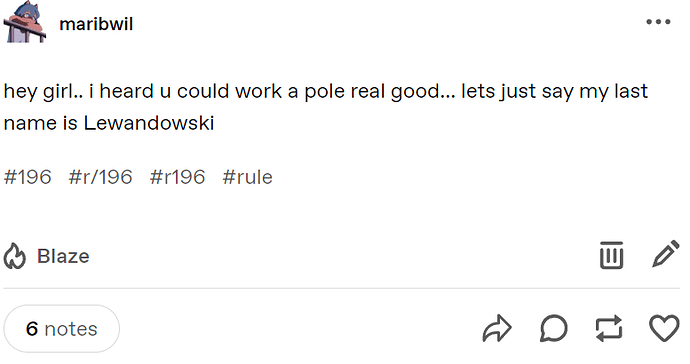690x364 pixels.
Task: Reply using speech bubble icon
Action: pos(554,328)
